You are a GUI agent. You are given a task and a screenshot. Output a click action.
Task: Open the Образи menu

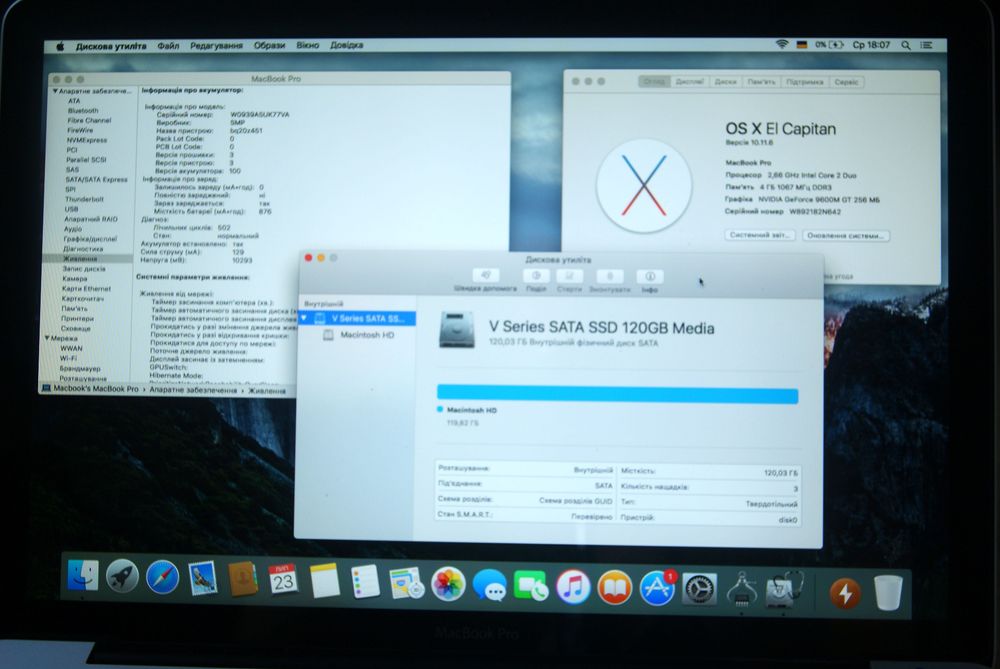[270, 45]
